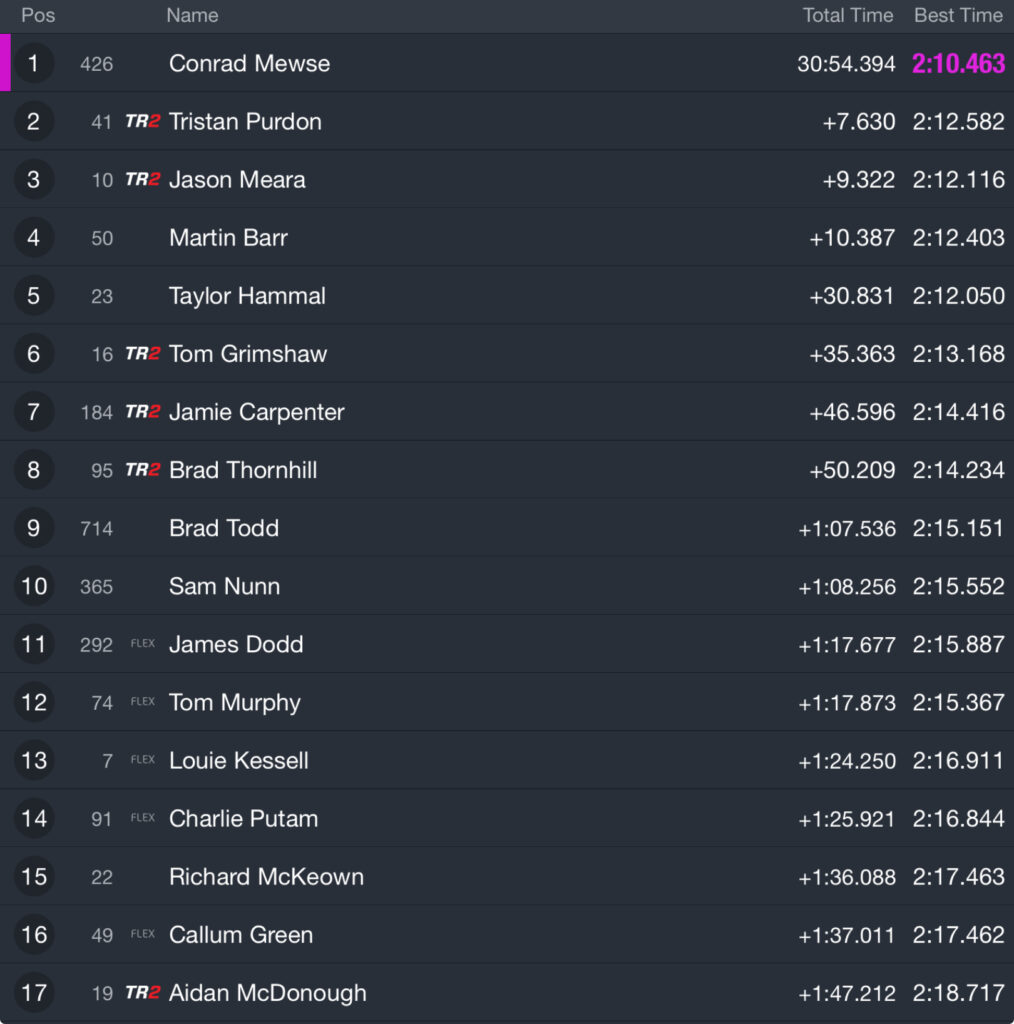Click the magenta leader marker bar
Viewport: 1014px width, 1024px height.
coord(5,63)
